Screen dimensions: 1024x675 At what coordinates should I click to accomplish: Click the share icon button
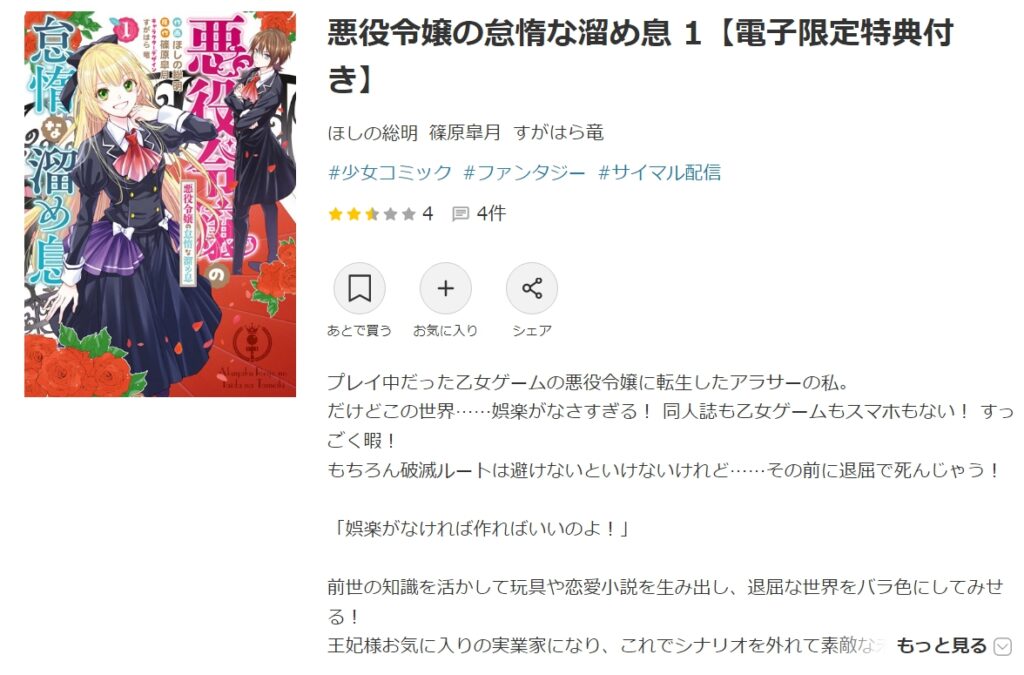tap(532, 288)
